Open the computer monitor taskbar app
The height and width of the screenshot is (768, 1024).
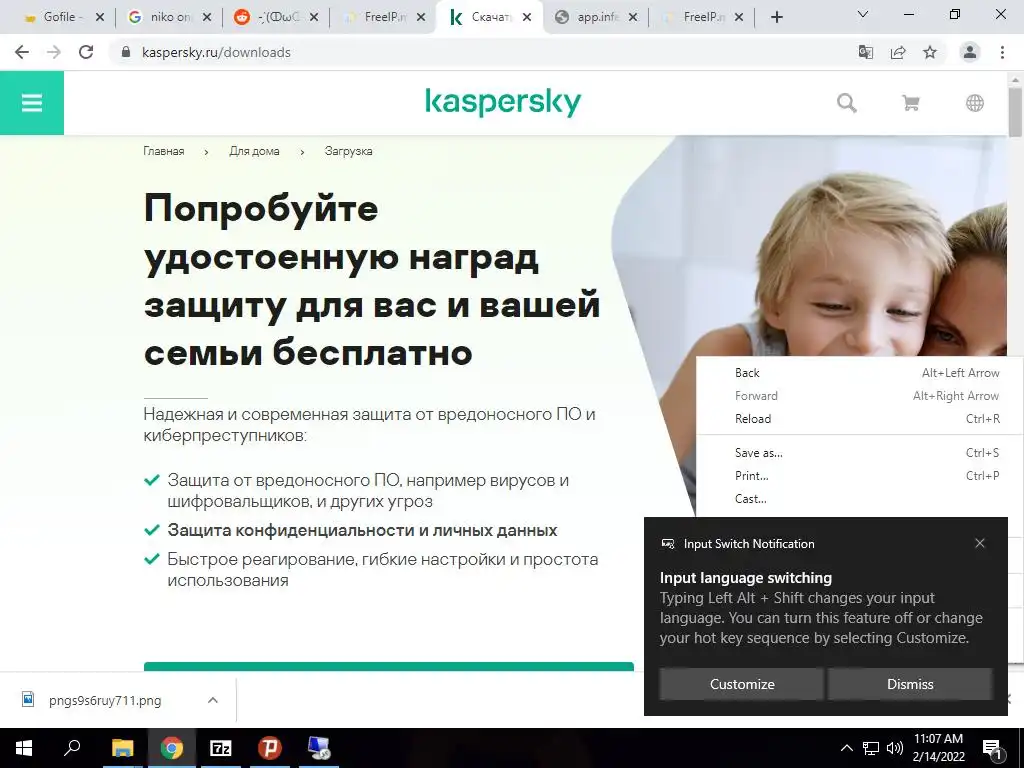click(319, 748)
